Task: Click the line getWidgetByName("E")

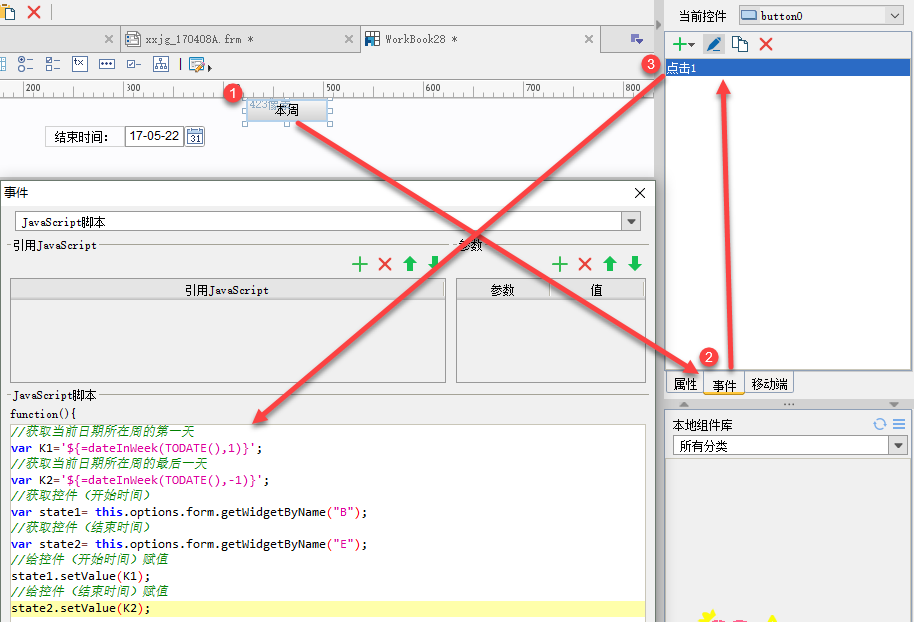Action: (x=189, y=544)
